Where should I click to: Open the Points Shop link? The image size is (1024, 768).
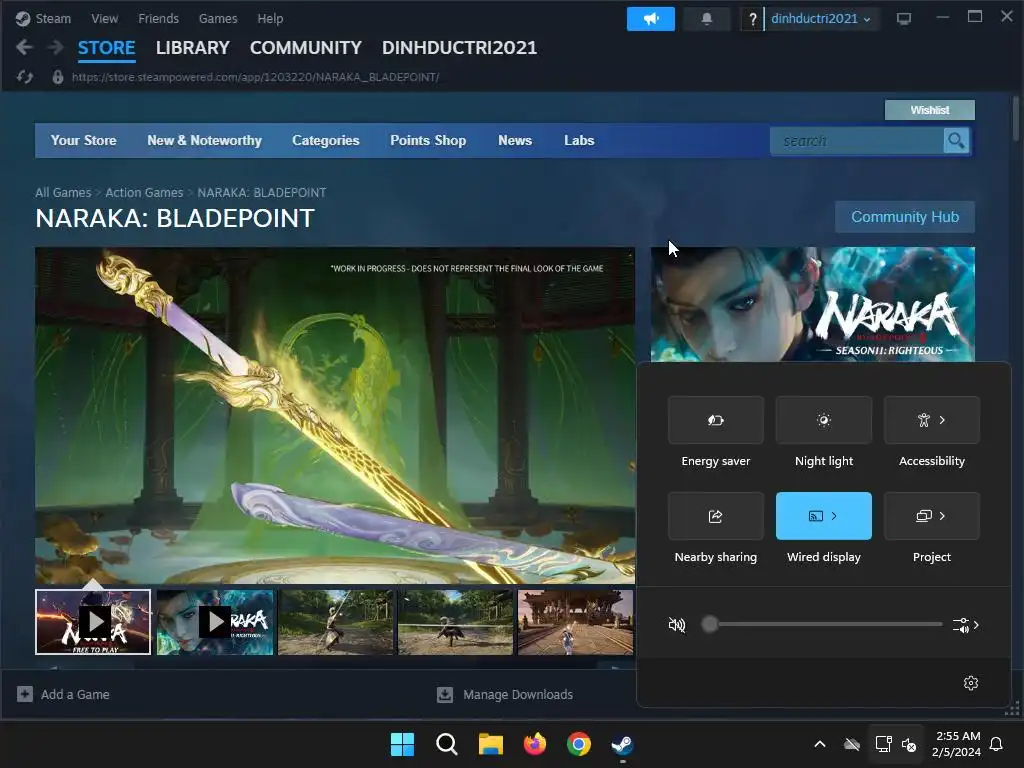pos(428,140)
